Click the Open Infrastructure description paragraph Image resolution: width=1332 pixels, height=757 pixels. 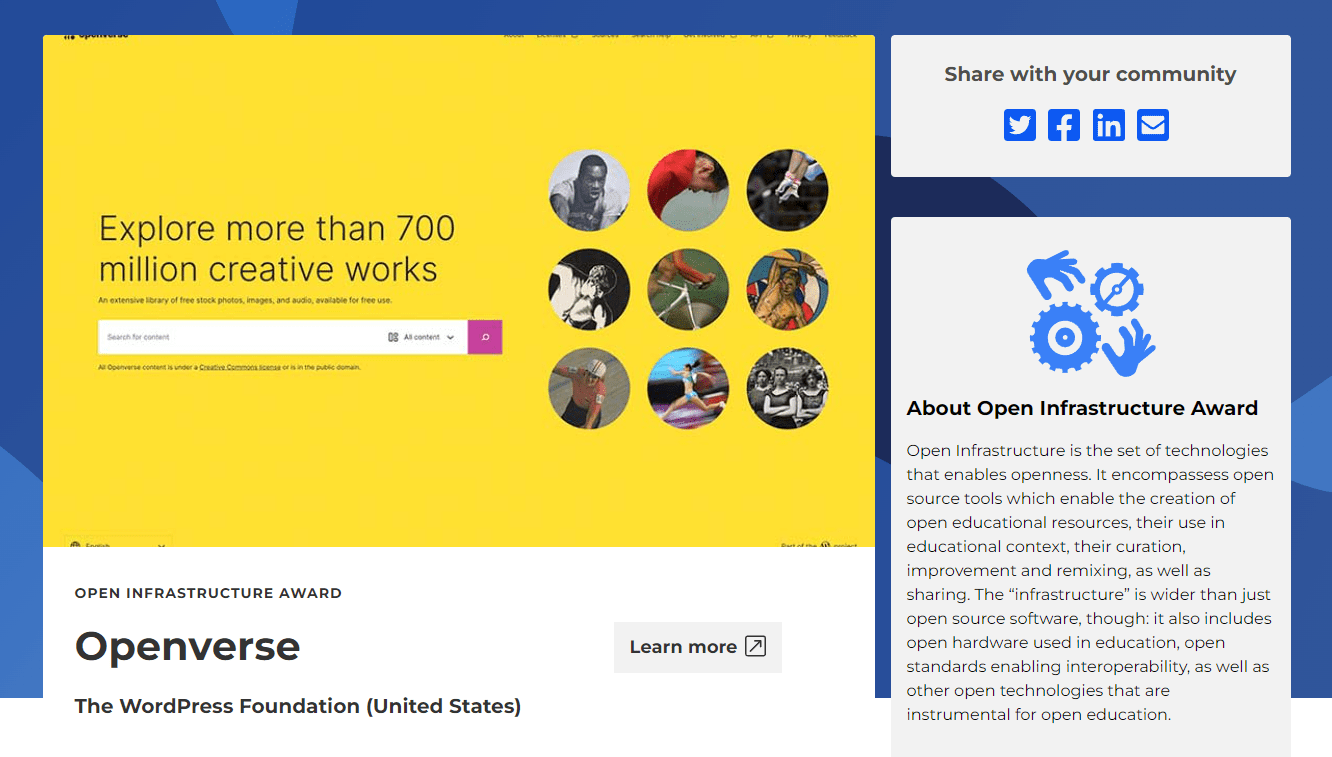[x=1089, y=582]
